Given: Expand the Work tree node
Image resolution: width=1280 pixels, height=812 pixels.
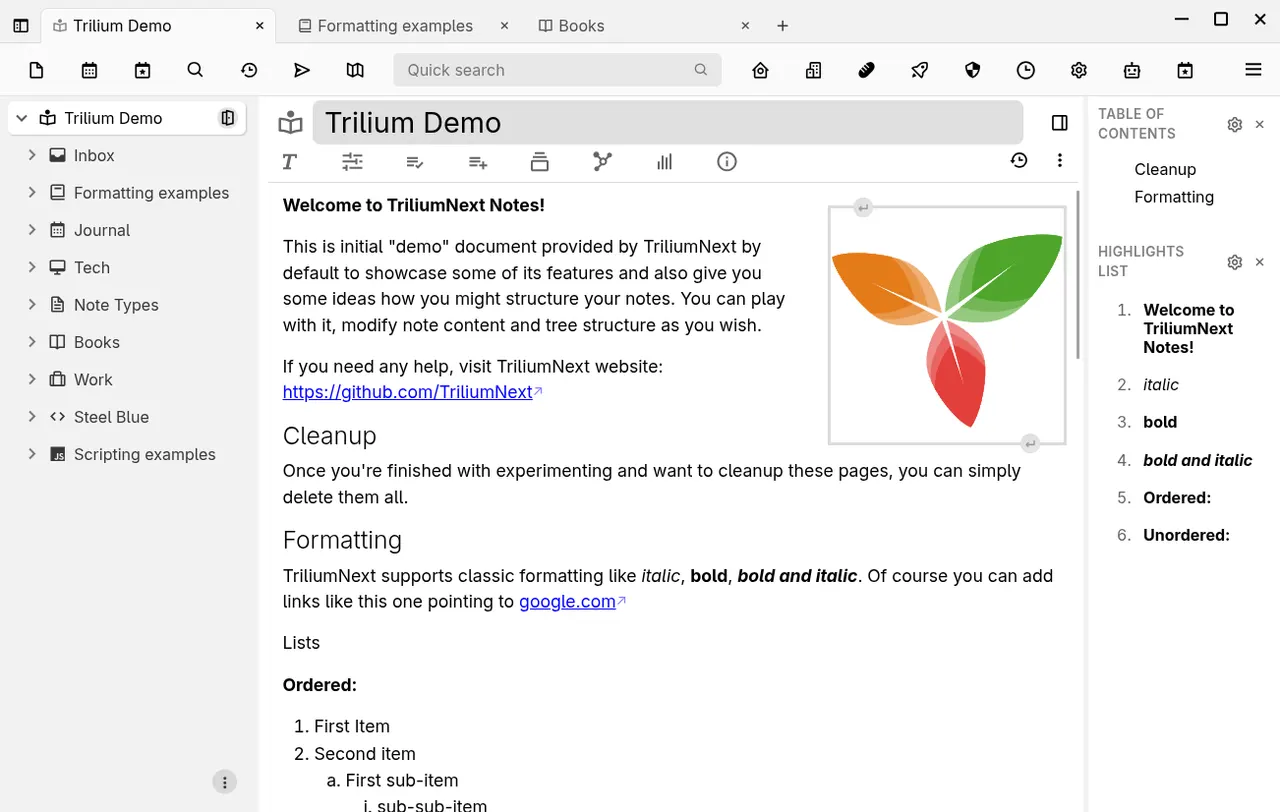Looking at the screenshot, I should [x=32, y=379].
